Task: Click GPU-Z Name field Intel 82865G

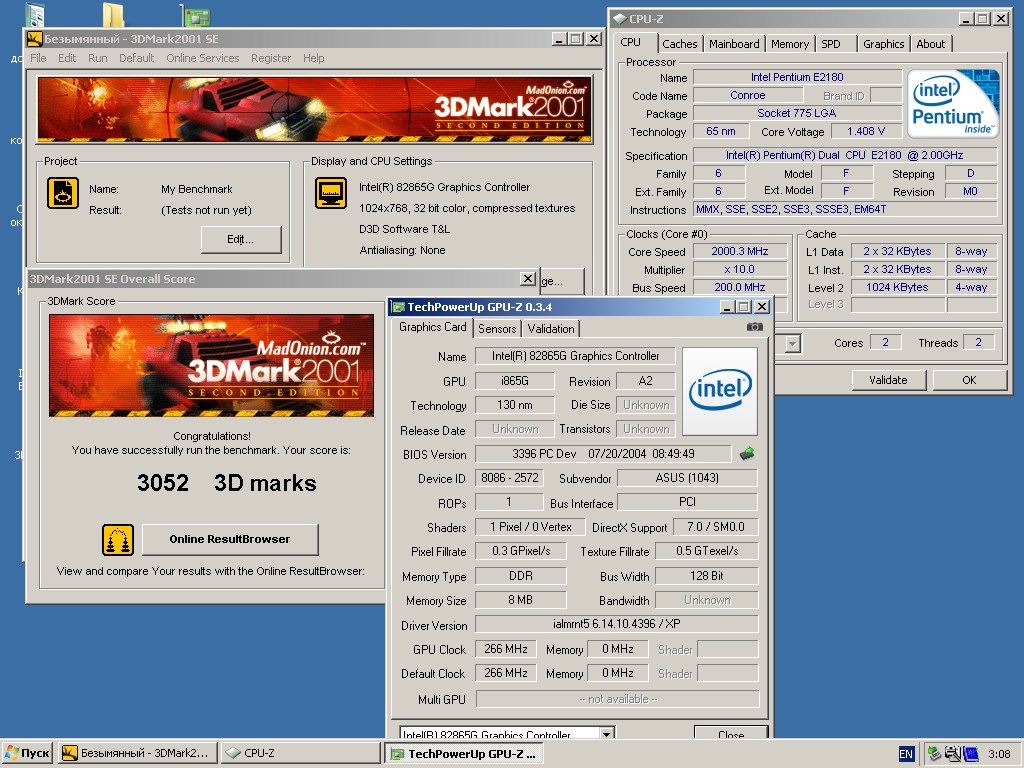Action: (x=575, y=356)
